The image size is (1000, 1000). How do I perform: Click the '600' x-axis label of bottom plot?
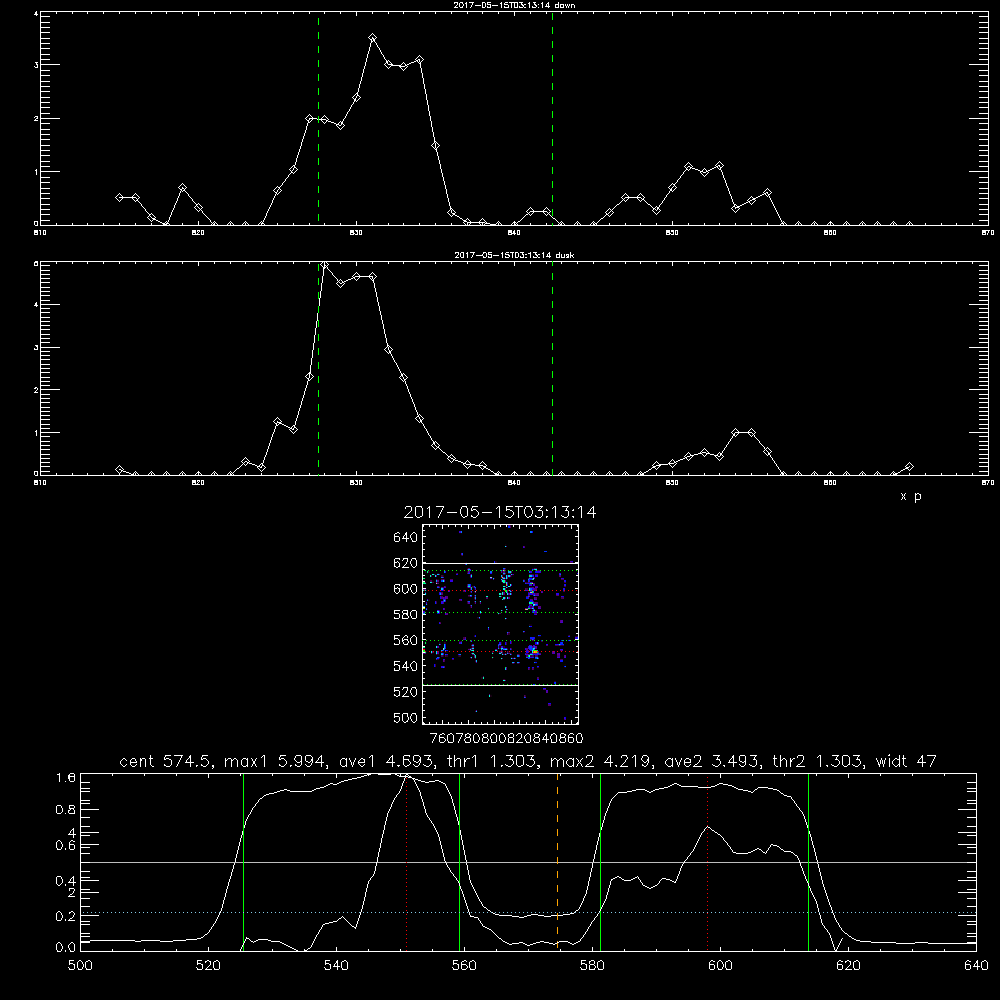pyautogui.click(x=720, y=966)
